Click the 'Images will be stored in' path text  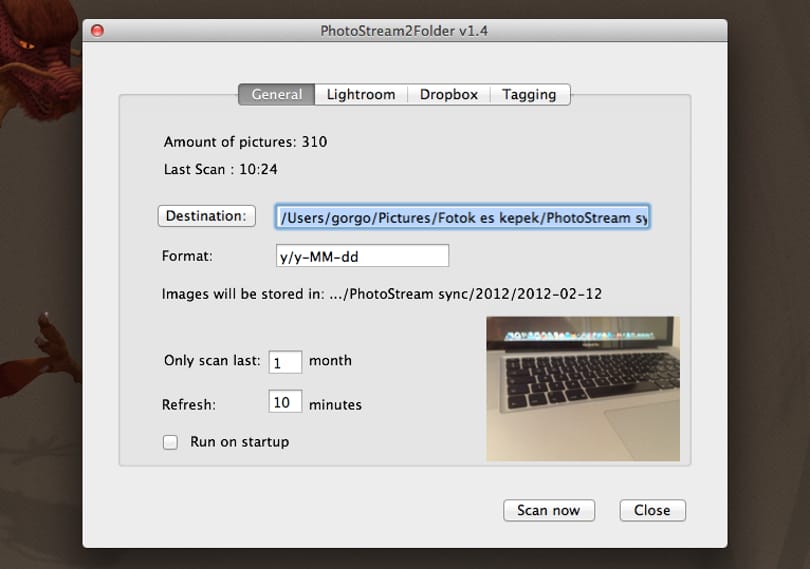tap(382, 294)
